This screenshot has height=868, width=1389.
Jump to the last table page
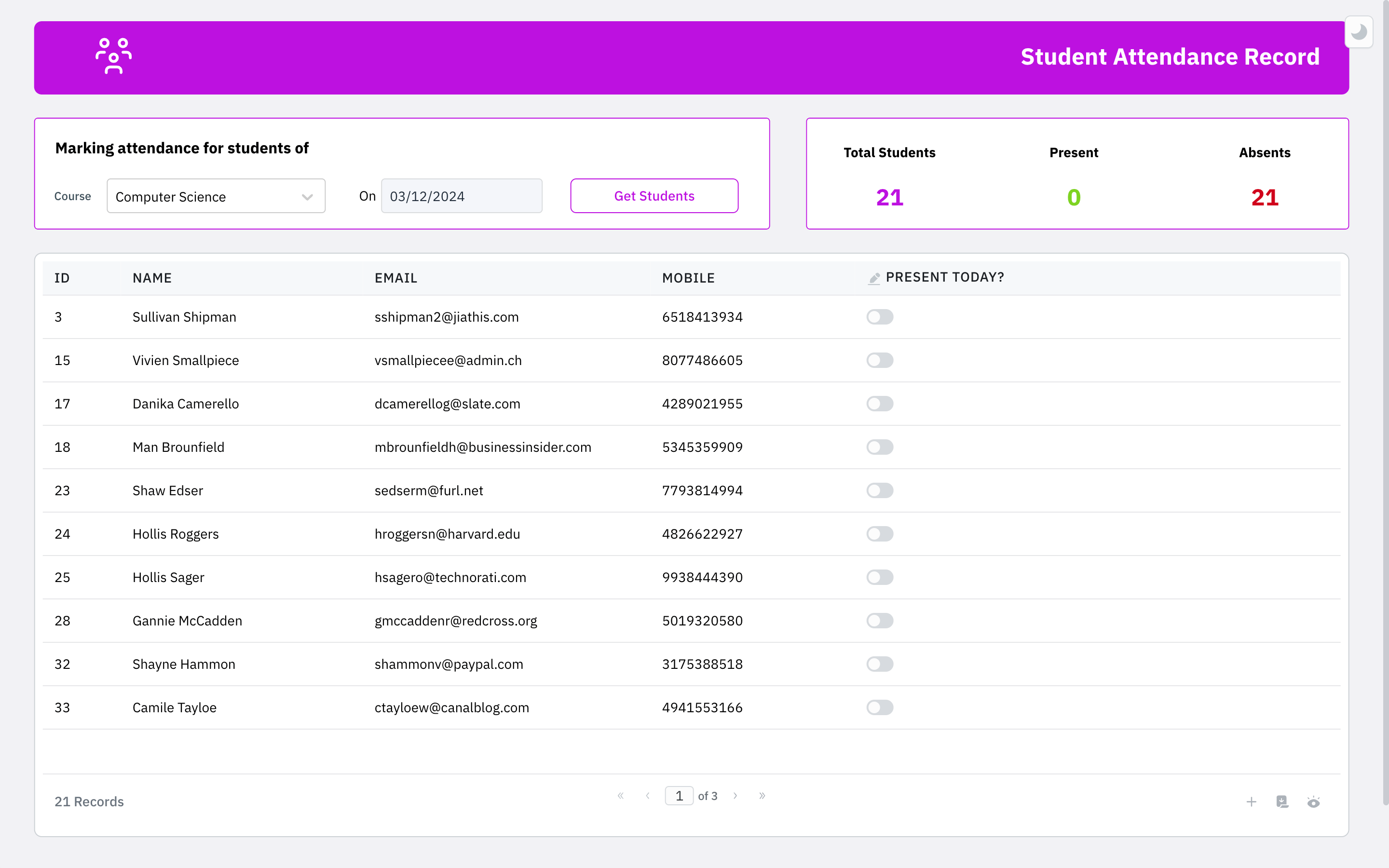click(762, 796)
